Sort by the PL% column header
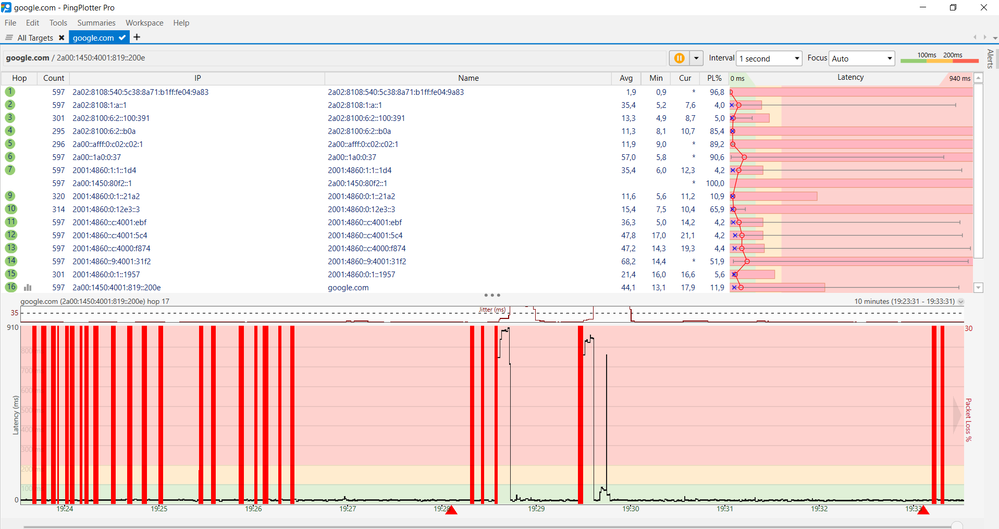The height and width of the screenshot is (529, 999). click(x=714, y=78)
